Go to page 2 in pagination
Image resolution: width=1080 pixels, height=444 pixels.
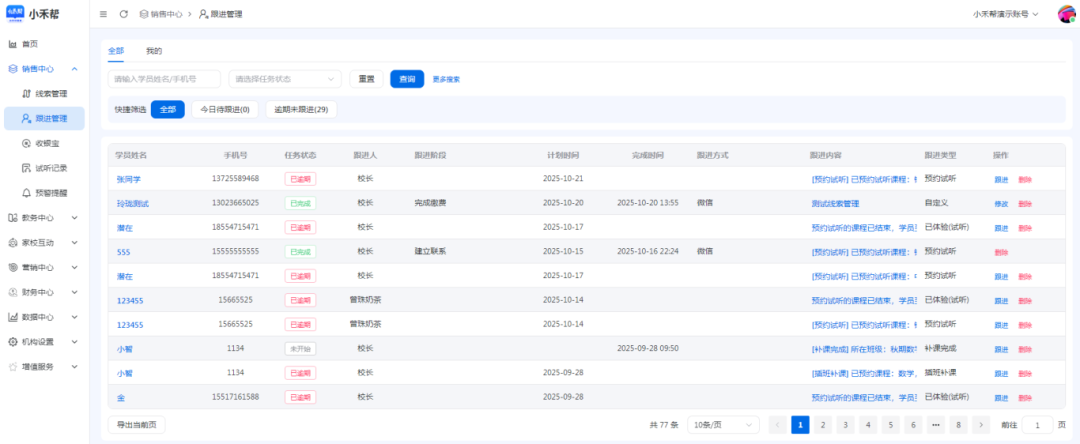coord(823,425)
